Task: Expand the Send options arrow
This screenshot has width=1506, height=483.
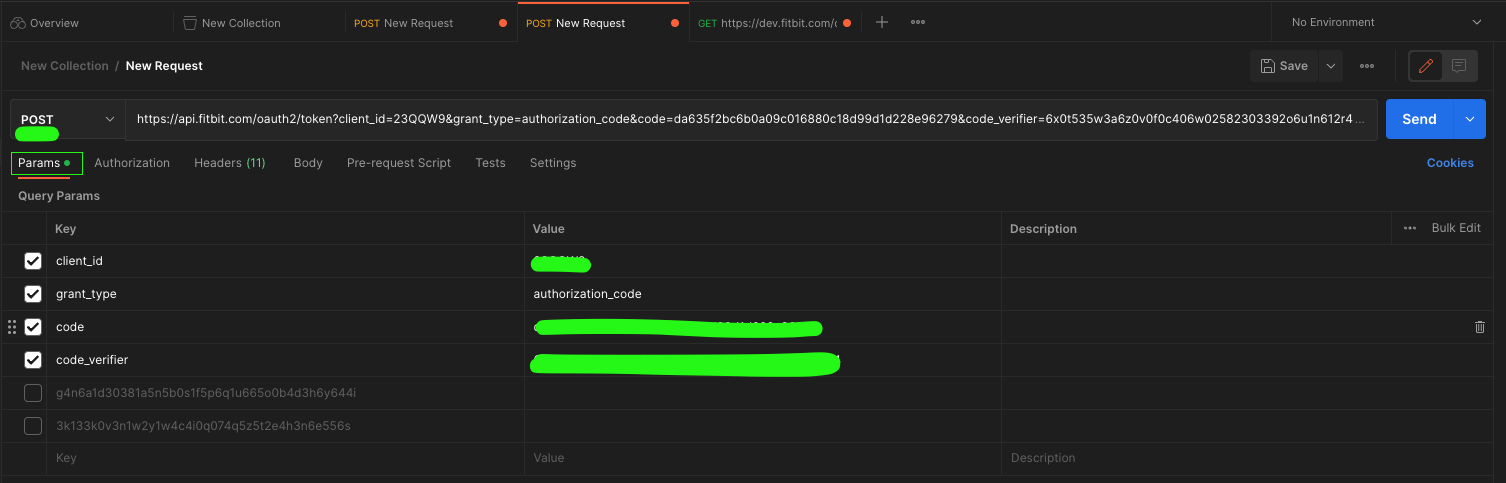Action: click(1469, 119)
